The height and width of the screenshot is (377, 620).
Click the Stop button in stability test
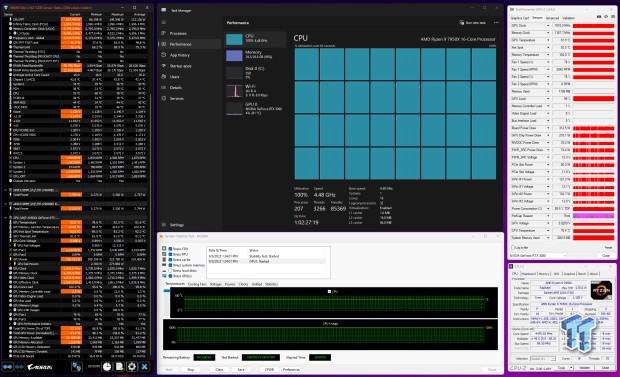click(x=191, y=369)
